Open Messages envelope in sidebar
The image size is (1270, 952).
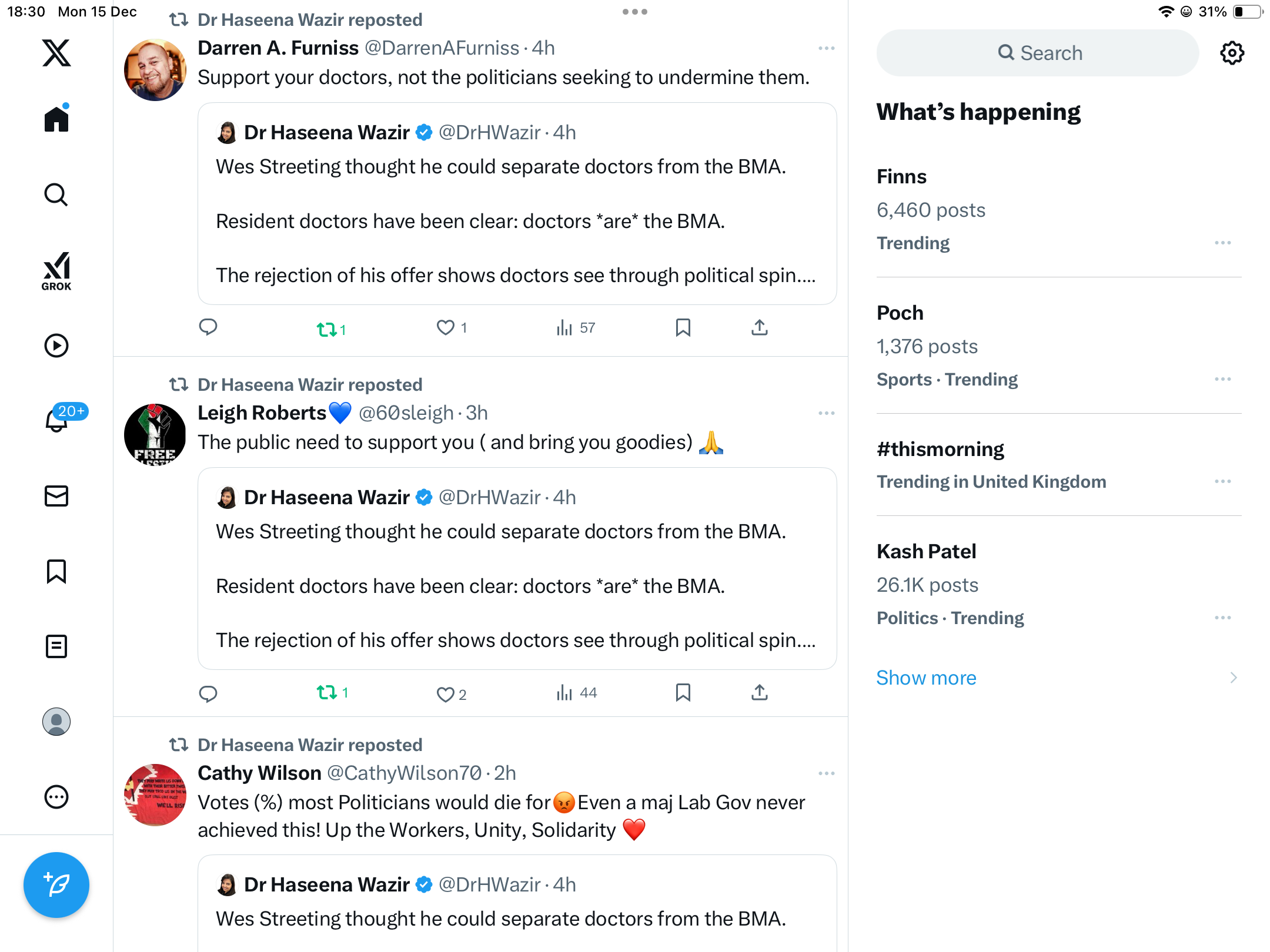pos(56,496)
